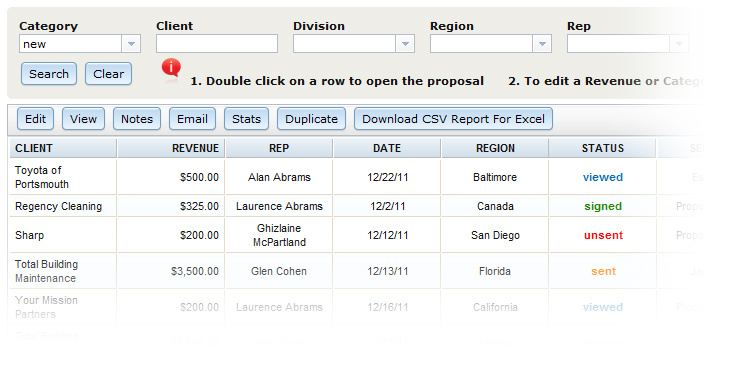Show proposal Stats

coord(246,119)
